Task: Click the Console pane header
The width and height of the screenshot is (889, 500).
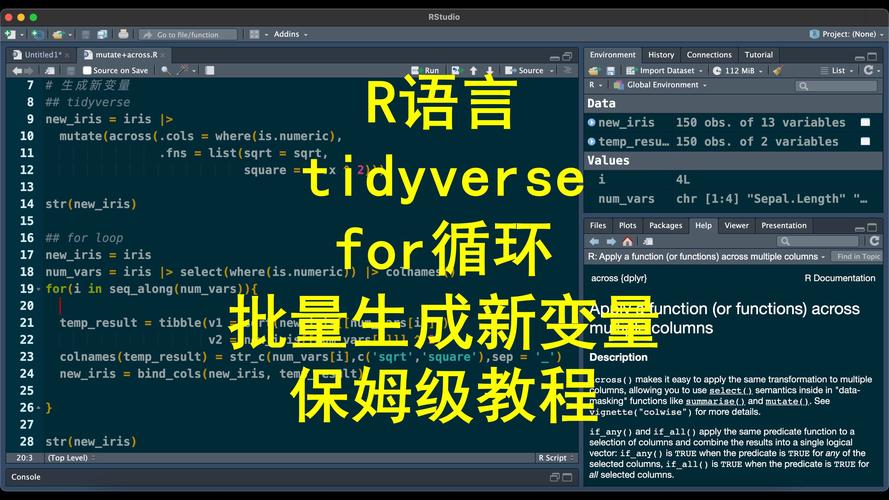Action: (292, 477)
